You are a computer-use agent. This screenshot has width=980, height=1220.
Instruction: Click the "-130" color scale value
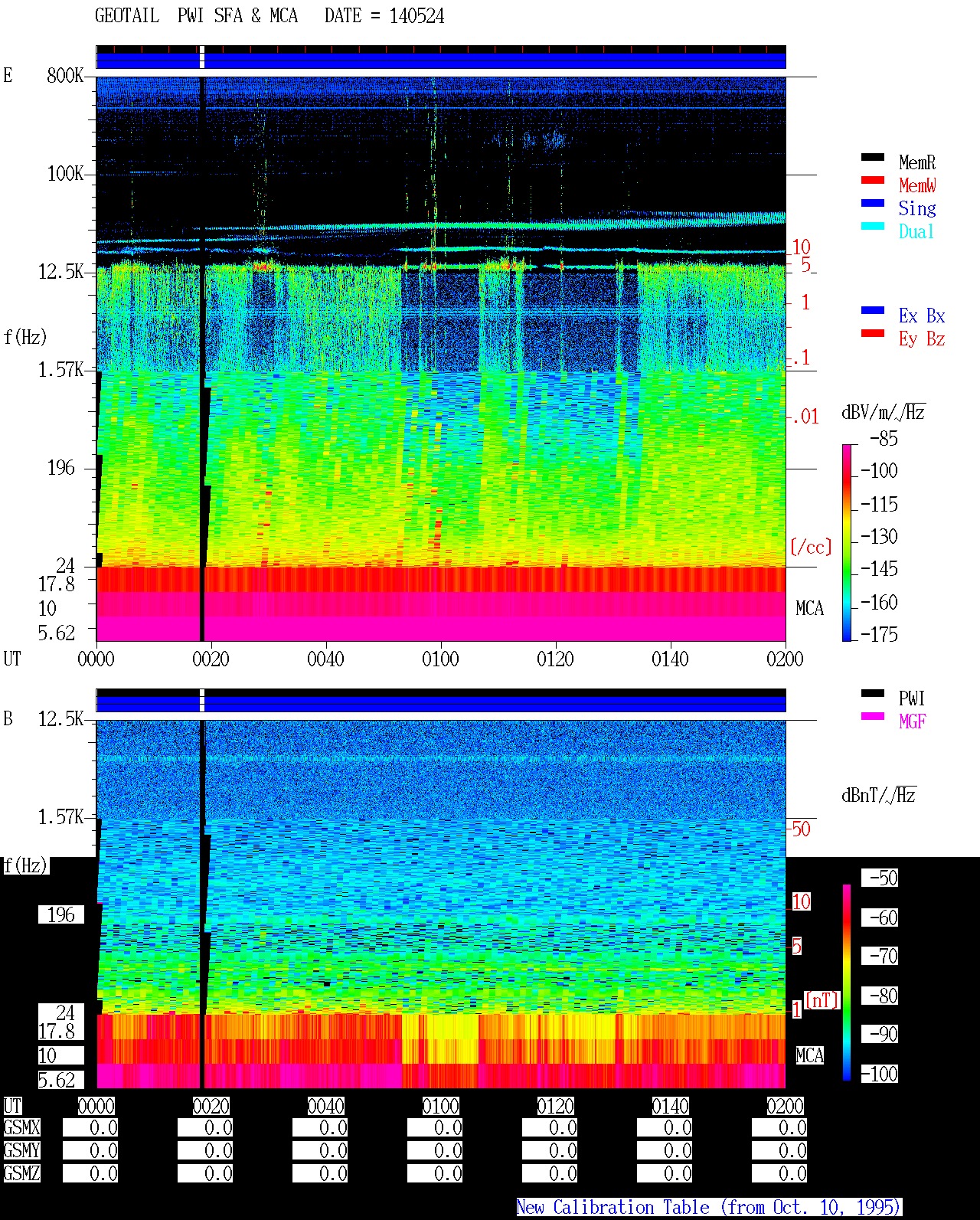pos(879,536)
